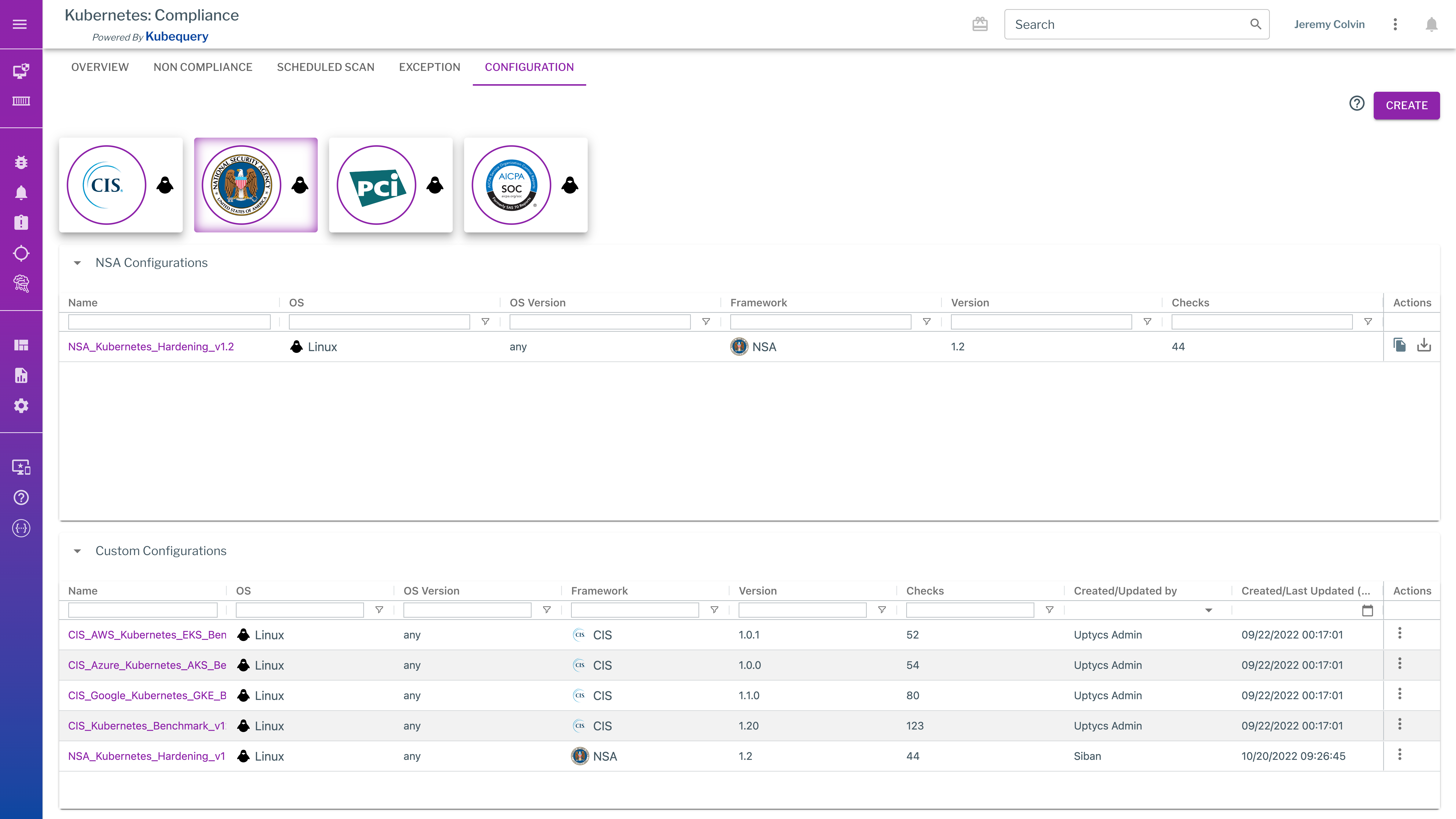Collapse the NSA Configurations section
The width and height of the screenshot is (1456, 819).
[x=77, y=263]
